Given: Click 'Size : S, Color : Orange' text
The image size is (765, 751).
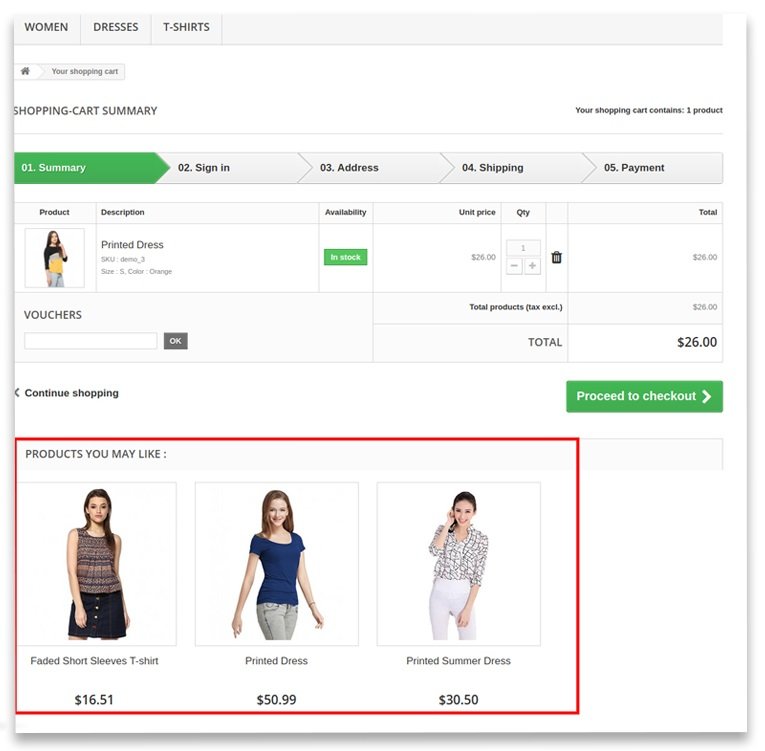Looking at the screenshot, I should (137, 272).
